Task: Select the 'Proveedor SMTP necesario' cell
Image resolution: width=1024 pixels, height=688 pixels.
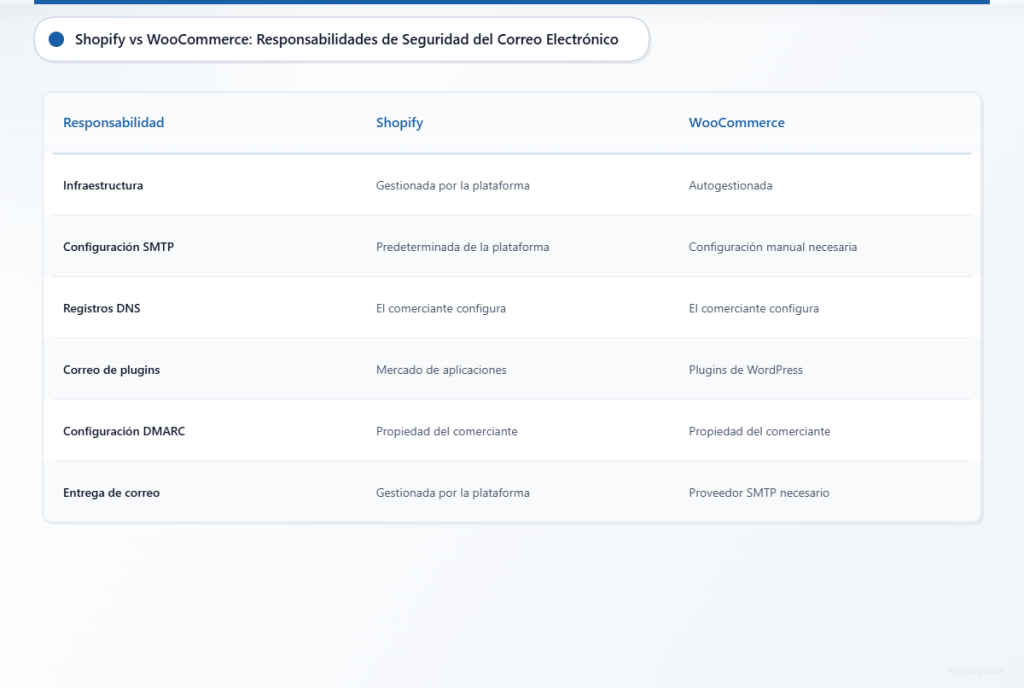Action: point(759,493)
